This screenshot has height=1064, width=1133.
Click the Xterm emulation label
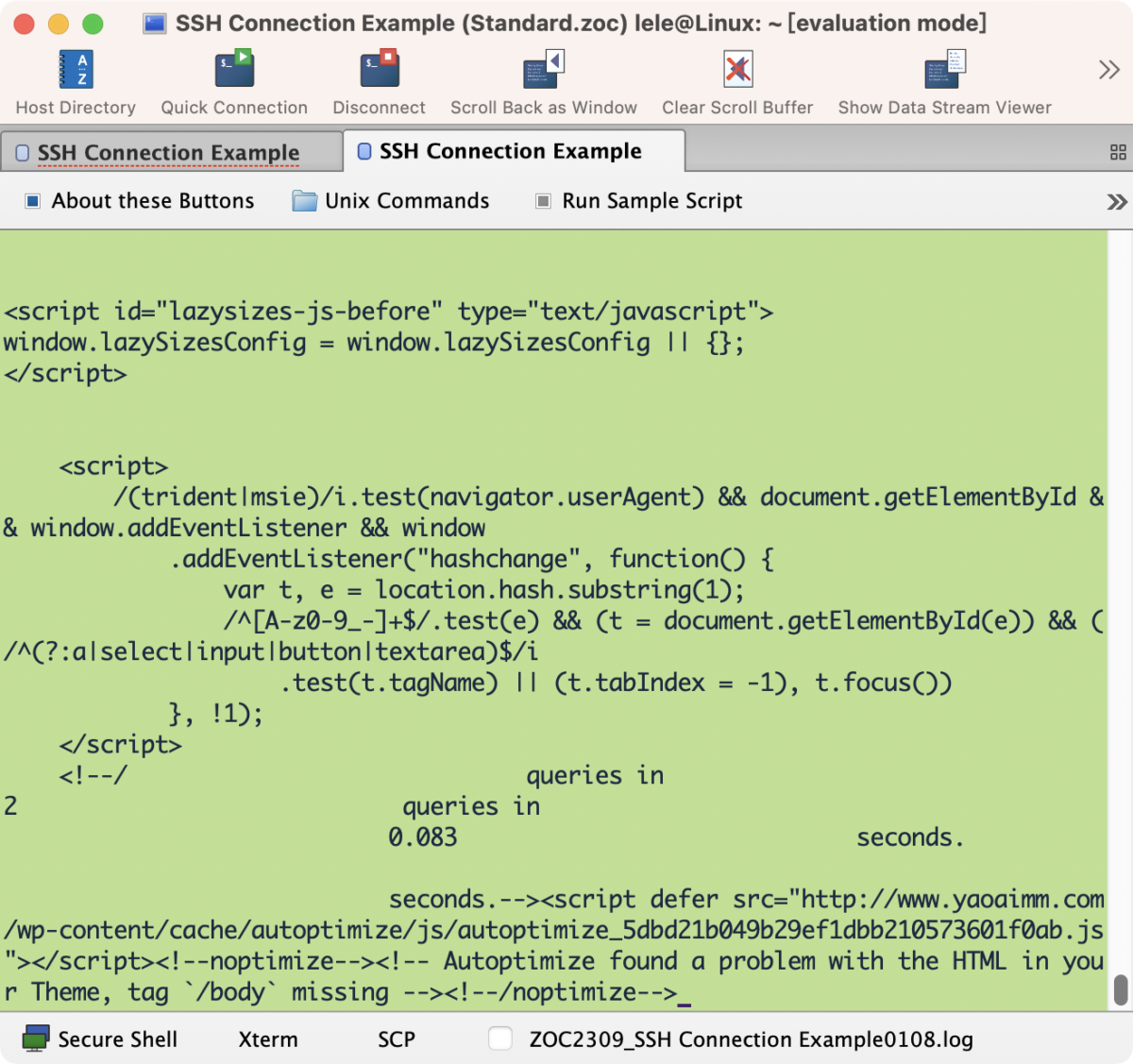point(268,1039)
